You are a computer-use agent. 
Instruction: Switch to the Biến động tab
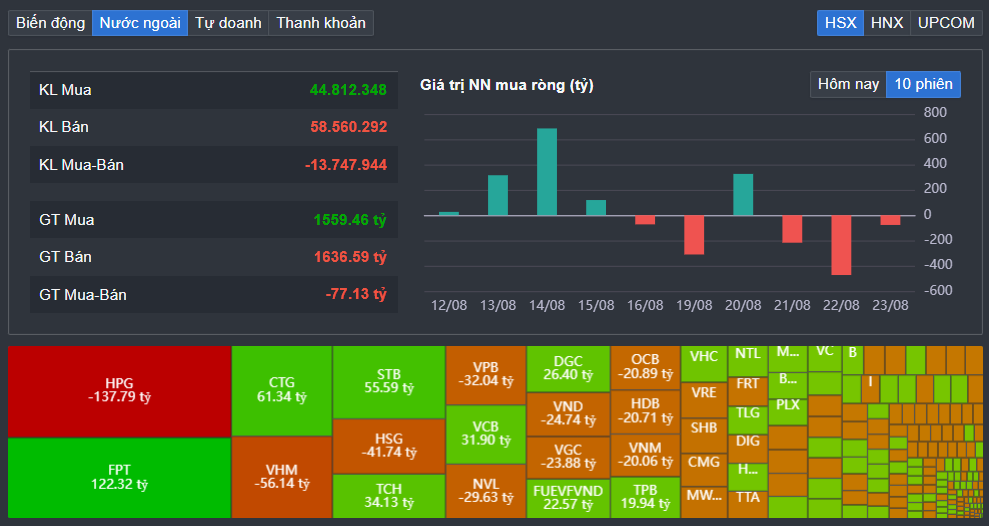[x=50, y=22]
